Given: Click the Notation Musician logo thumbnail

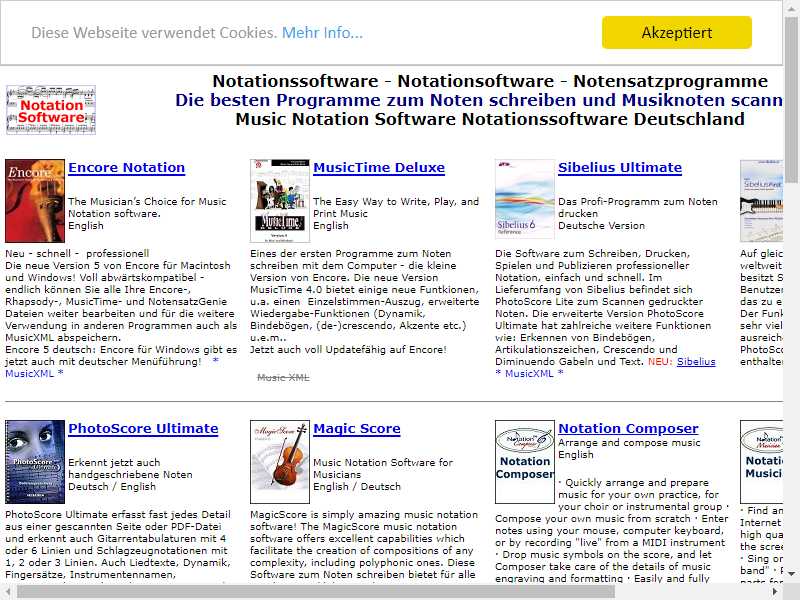Looking at the screenshot, I should [x=761, y=462].
